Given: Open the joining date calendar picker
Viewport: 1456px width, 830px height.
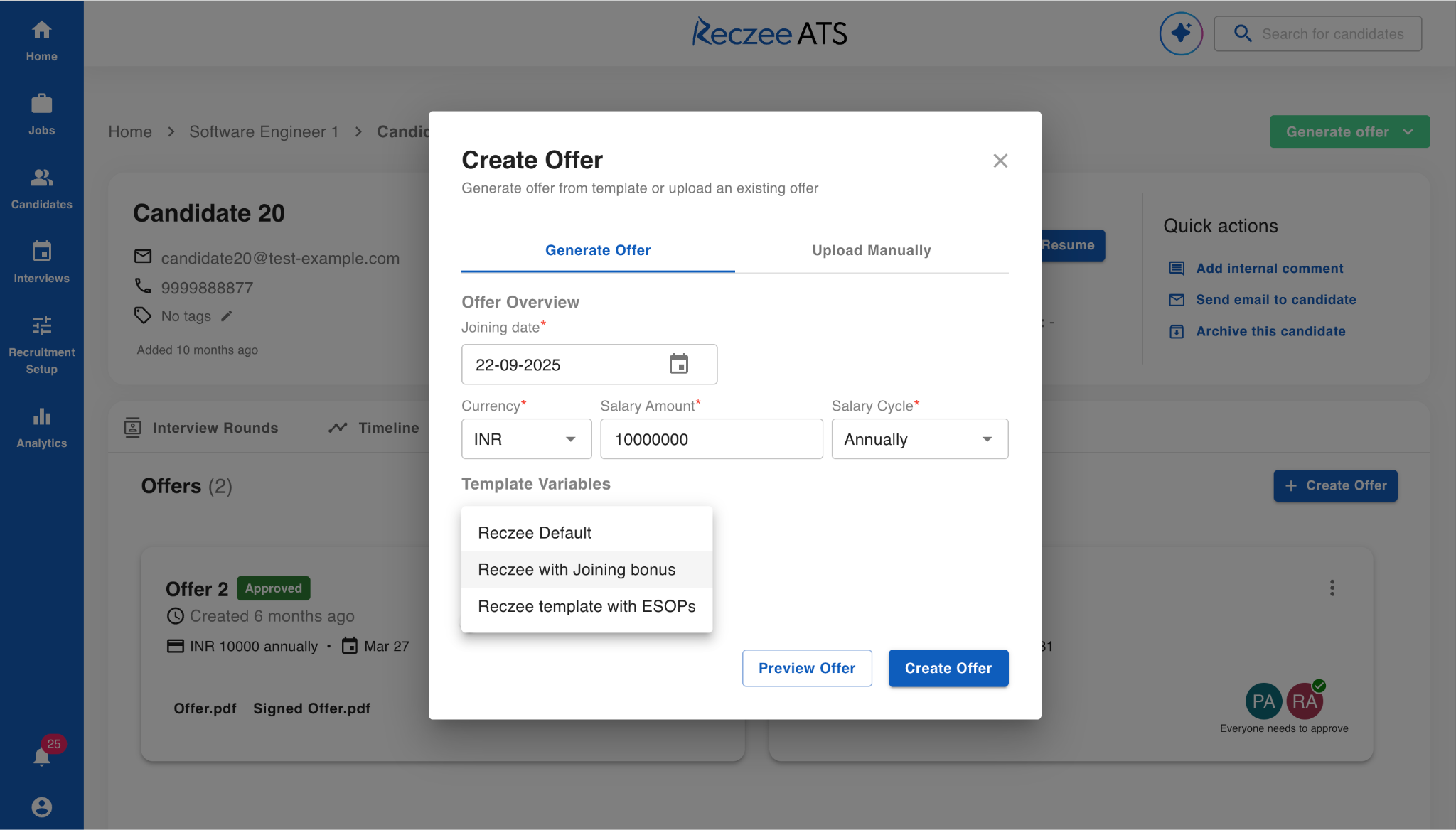Looking at the screenshot, I should point(679,364).
